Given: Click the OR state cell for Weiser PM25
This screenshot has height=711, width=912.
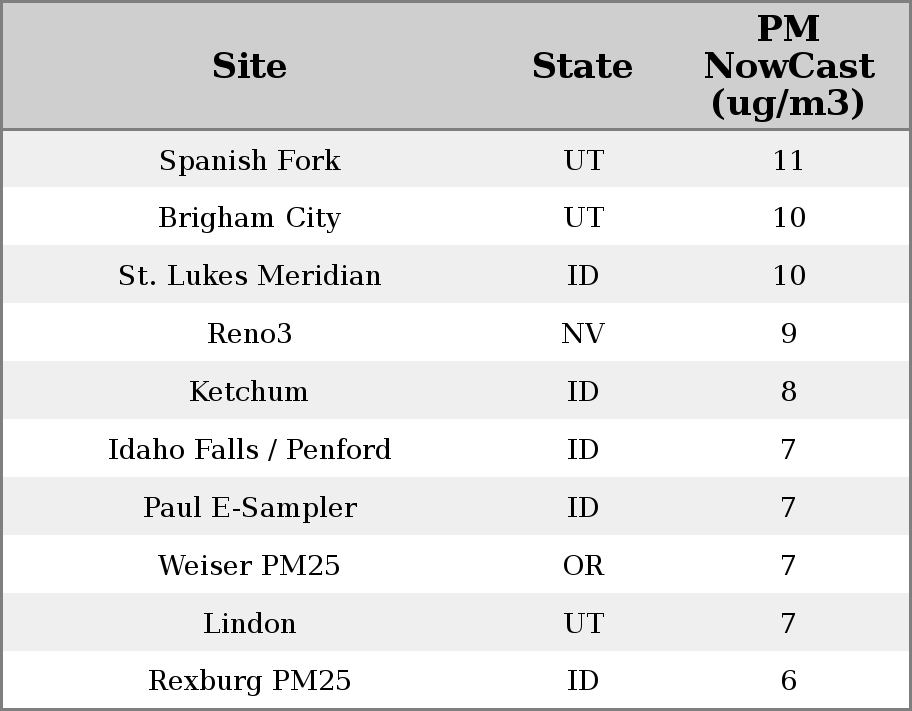Looking at the screenshot, I should (583, 566).
